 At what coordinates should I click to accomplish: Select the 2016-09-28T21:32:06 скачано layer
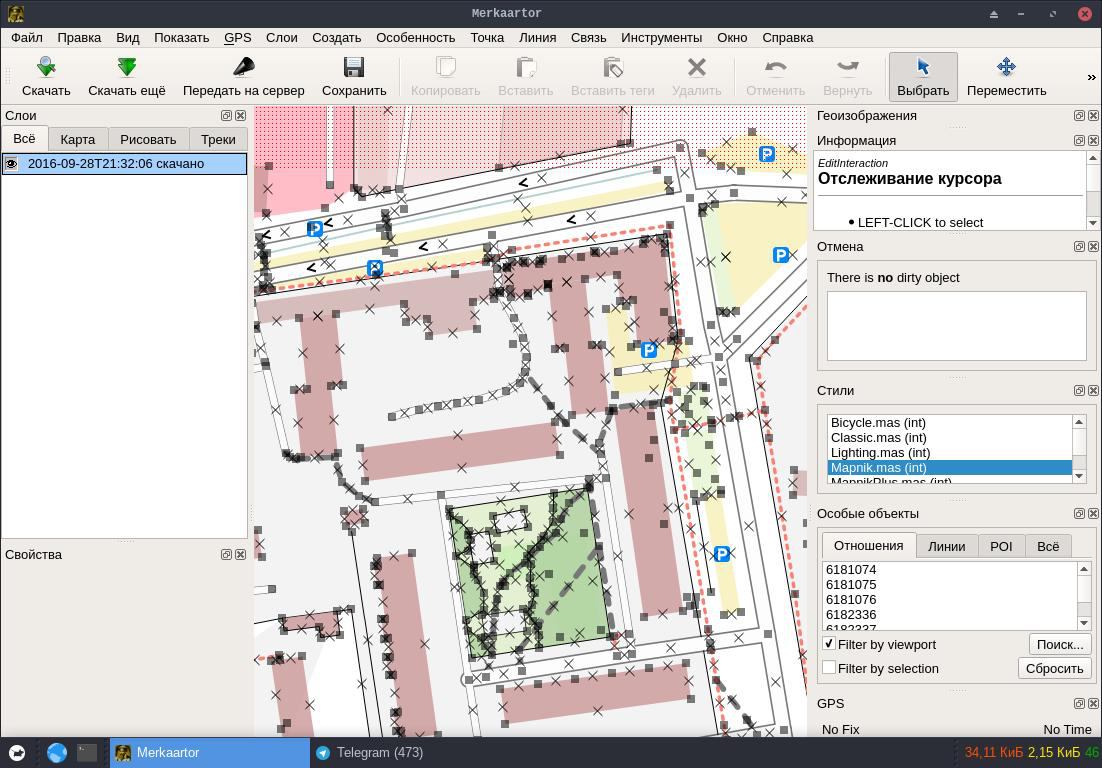[124, 164]
